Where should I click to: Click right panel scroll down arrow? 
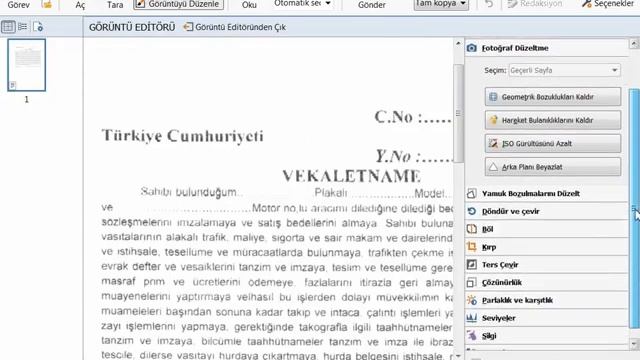pos(634,343)
